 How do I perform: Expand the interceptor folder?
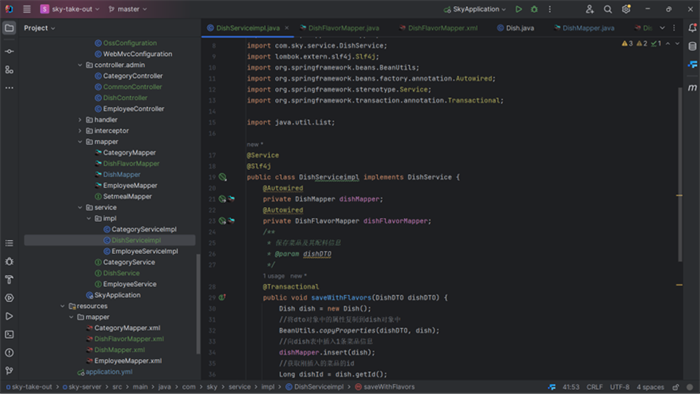click(80, 131)
